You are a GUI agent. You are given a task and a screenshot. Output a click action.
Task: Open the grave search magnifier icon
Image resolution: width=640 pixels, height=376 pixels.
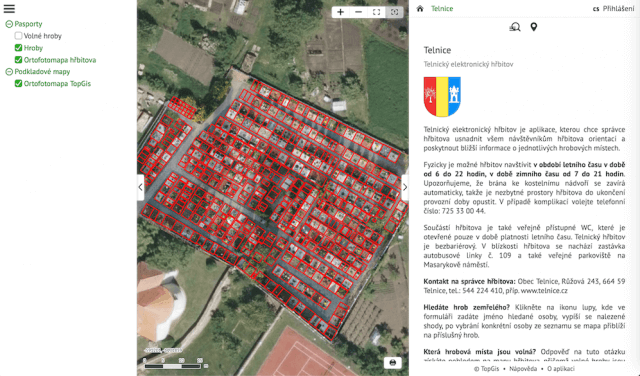[515, 27]
